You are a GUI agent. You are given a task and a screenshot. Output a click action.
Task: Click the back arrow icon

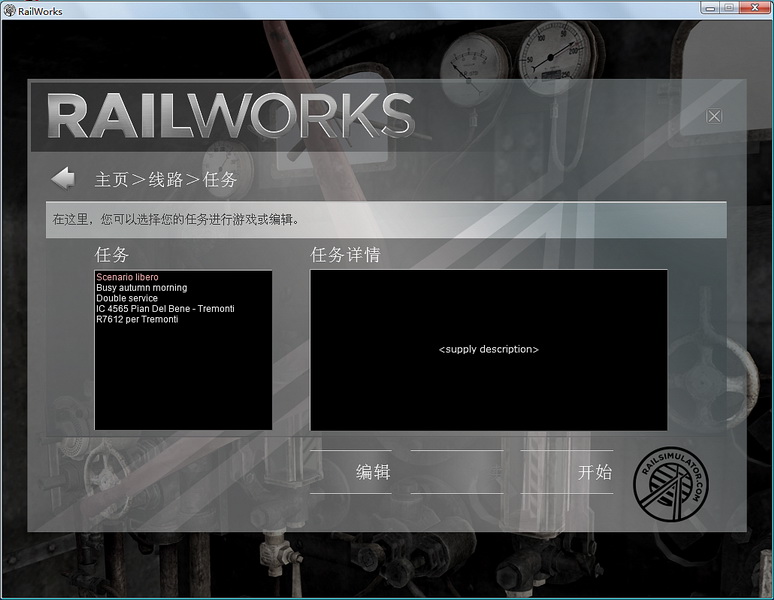coord(63,178)
